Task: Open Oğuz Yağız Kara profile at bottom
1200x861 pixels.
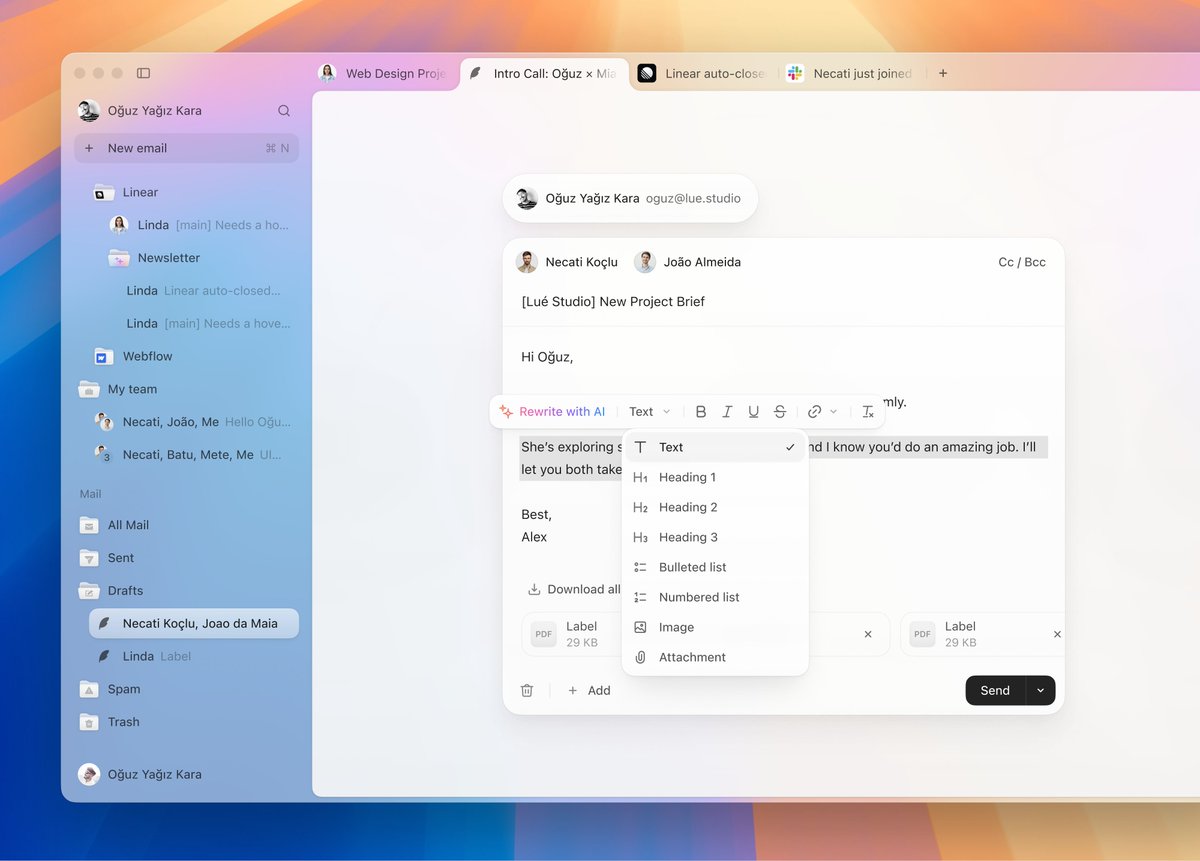Action: tap(140, 774)
